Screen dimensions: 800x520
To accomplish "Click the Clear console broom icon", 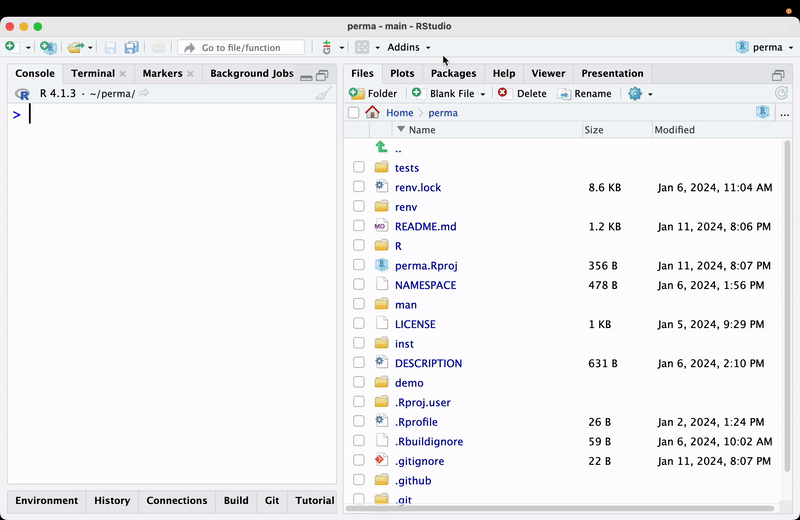I will point(323,93).
